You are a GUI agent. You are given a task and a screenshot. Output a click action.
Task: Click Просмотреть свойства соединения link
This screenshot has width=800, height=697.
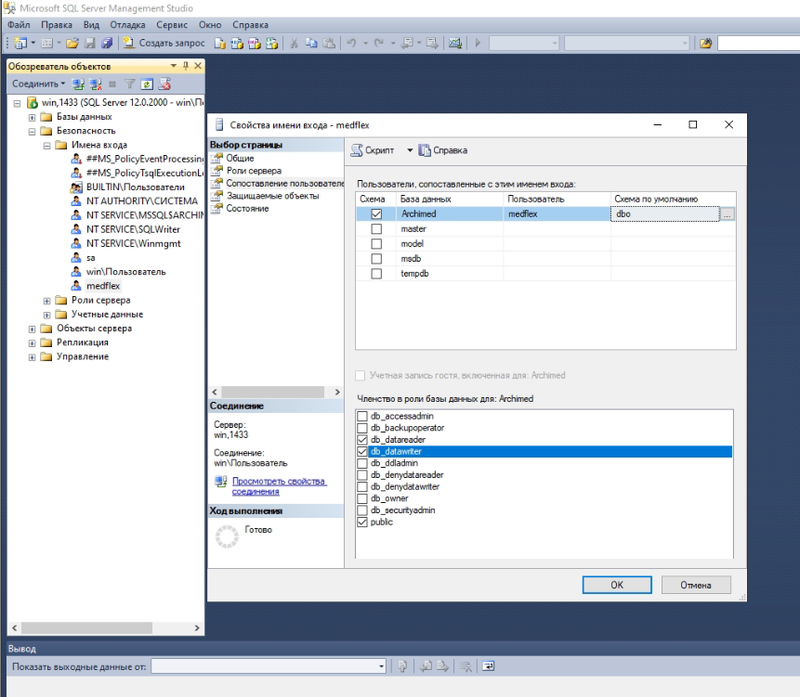(279, 486)
